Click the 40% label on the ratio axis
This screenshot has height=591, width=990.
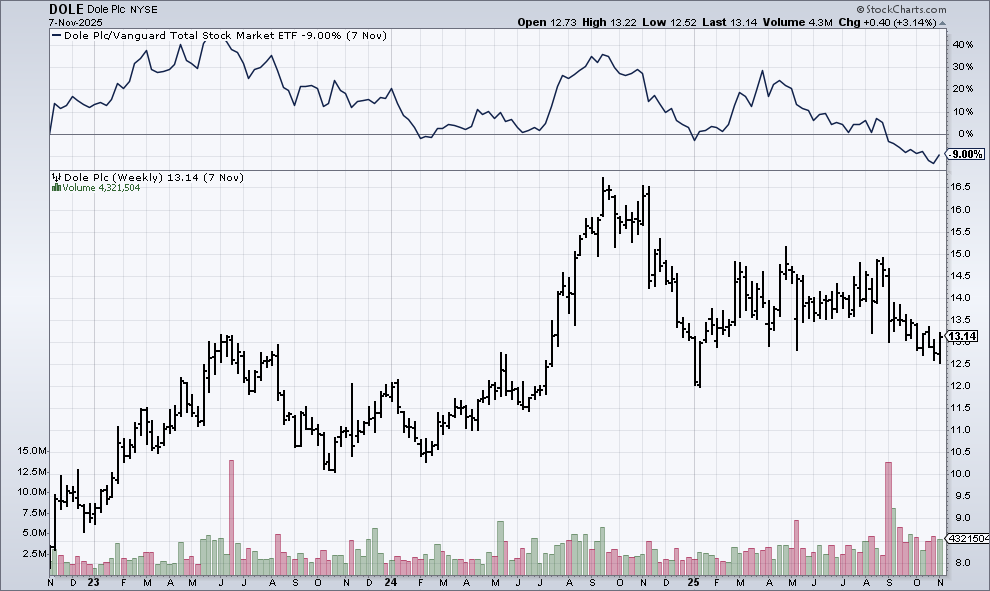pyautogui.click(x=963, y=45)
